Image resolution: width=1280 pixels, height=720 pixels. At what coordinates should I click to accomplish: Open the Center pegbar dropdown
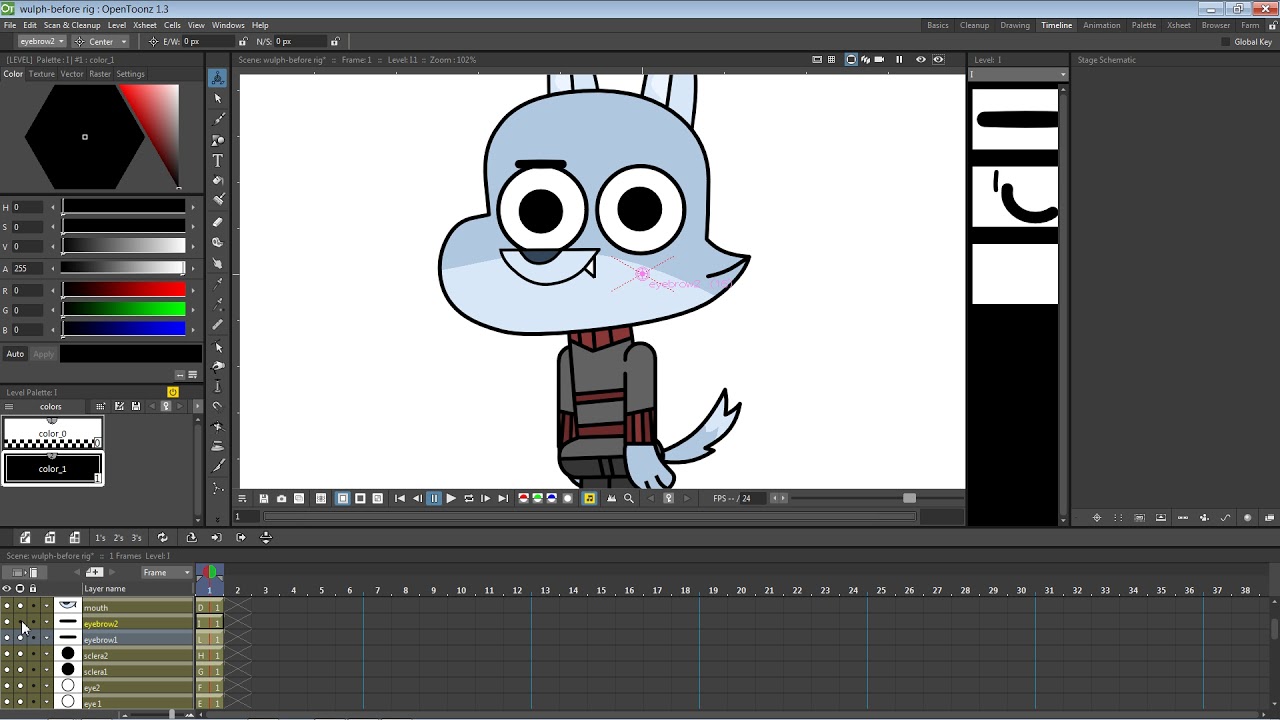(100, 41)
